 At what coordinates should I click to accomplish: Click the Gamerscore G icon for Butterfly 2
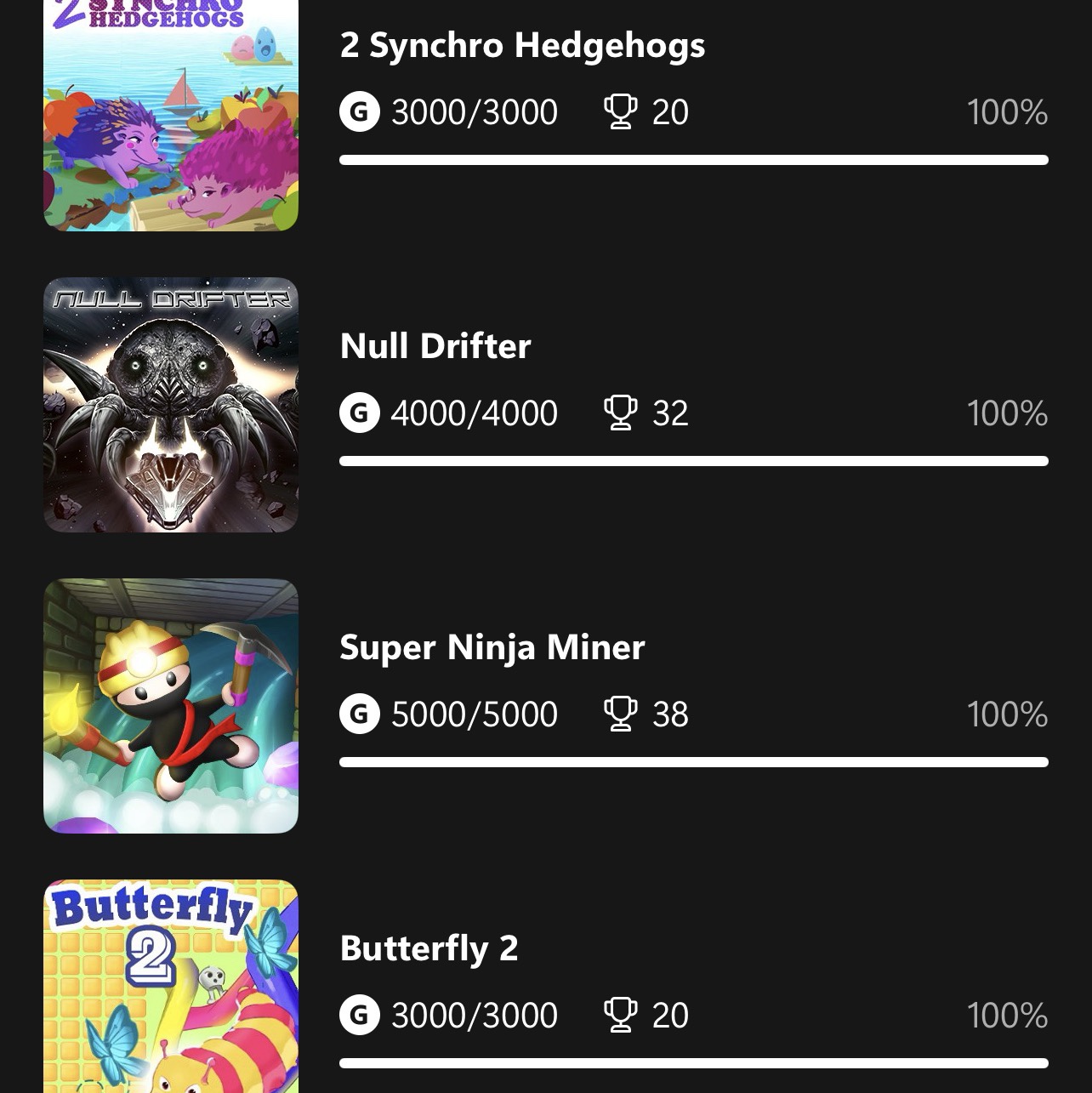coord(360,1015)
